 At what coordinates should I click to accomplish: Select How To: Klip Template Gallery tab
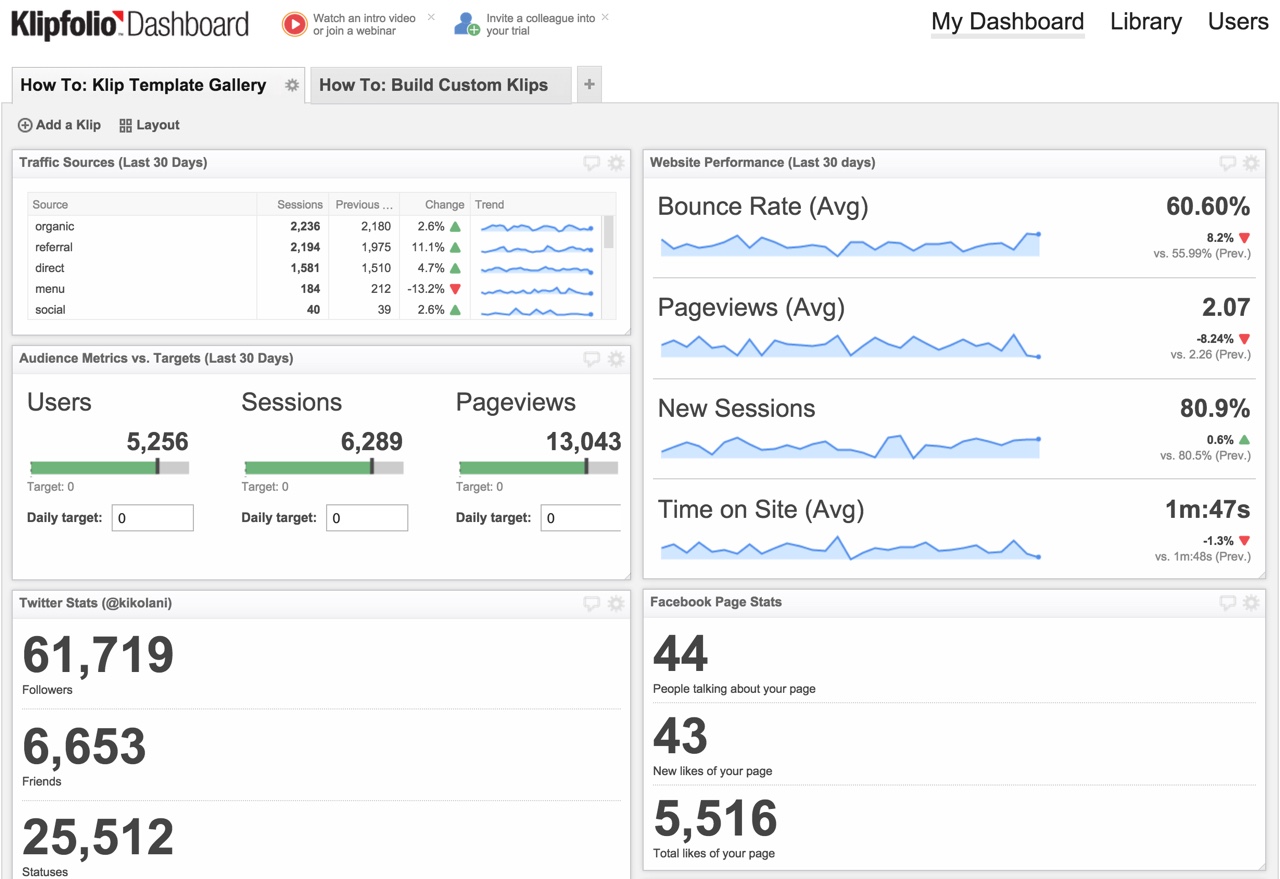click(143, 85)
